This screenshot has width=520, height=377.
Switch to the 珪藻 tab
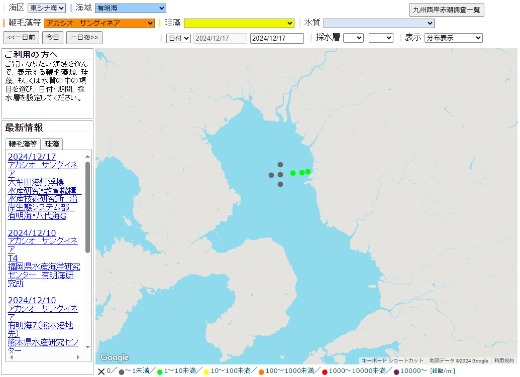(x=52, y=144)
